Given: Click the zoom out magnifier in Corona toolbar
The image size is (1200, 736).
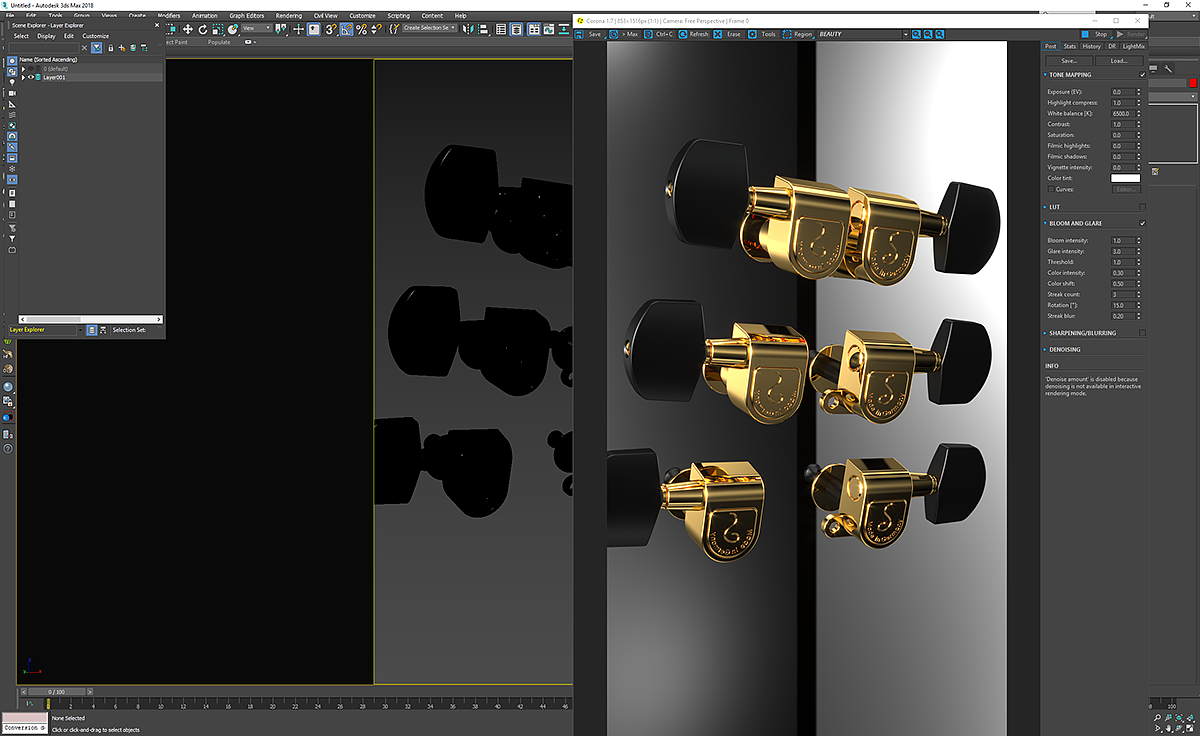Looking at the screenshot, I should [928, 34].
